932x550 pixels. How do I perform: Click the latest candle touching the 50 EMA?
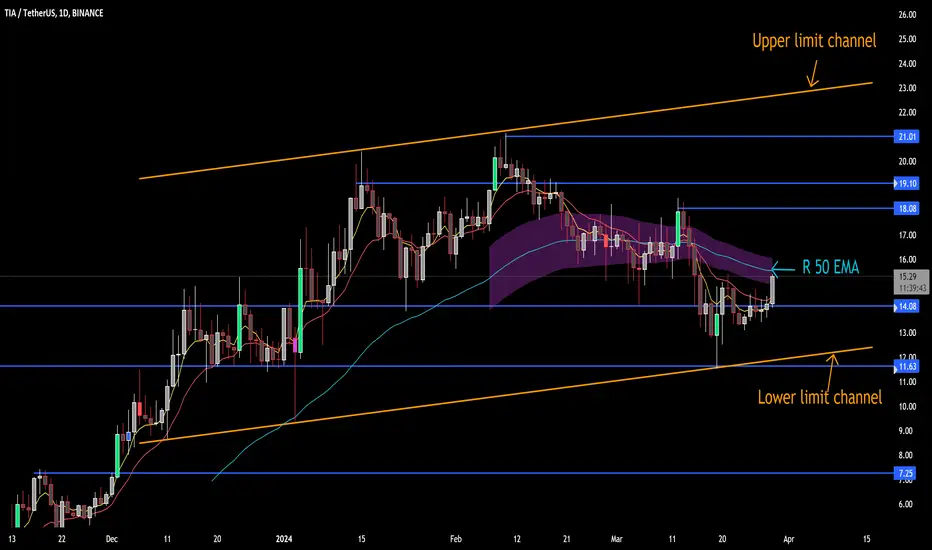pyautogui.click(x=773, y=290)
